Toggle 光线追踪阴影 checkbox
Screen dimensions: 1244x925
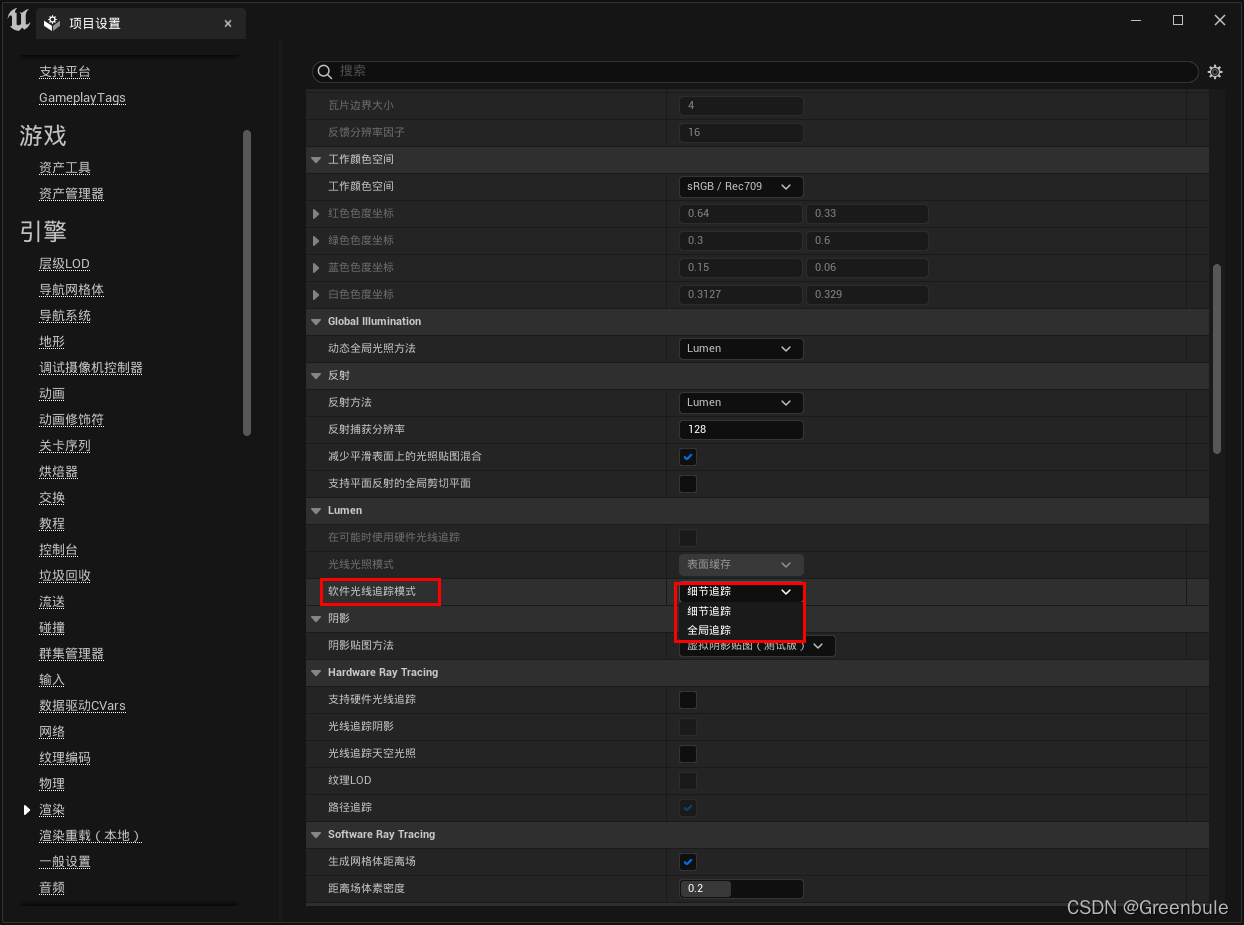pos(688,726)
